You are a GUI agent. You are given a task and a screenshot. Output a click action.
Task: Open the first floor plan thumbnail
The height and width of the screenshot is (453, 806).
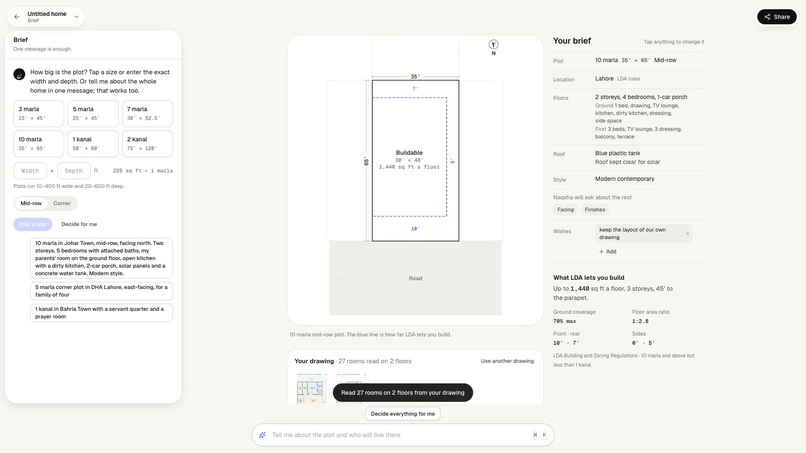[x=312, y=389]
